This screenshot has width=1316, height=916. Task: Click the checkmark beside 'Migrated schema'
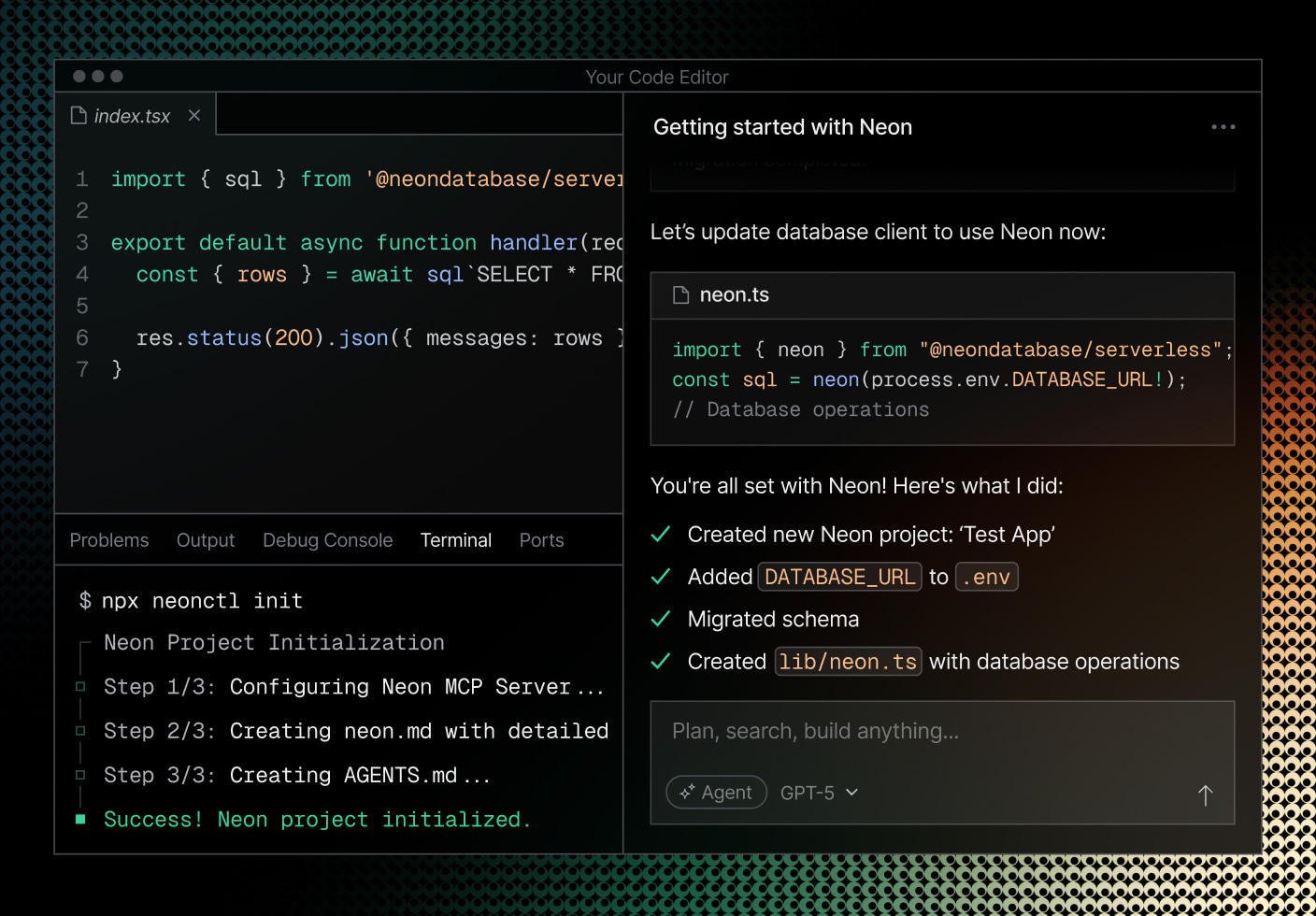pyautogui.click(x=661, y=619)
